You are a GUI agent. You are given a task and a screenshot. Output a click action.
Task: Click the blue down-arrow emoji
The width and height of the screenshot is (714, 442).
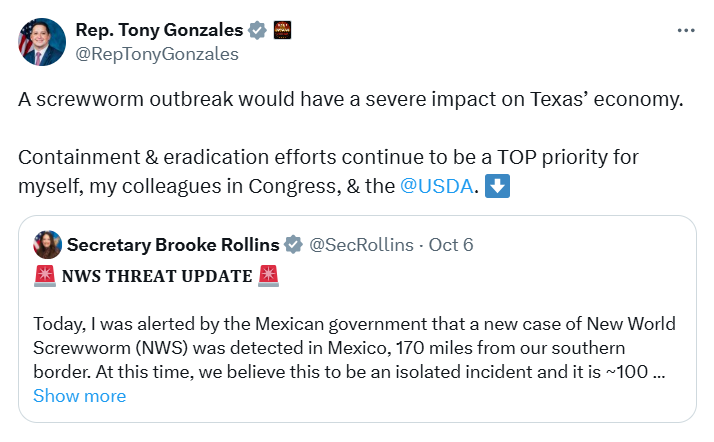[497, 186]
